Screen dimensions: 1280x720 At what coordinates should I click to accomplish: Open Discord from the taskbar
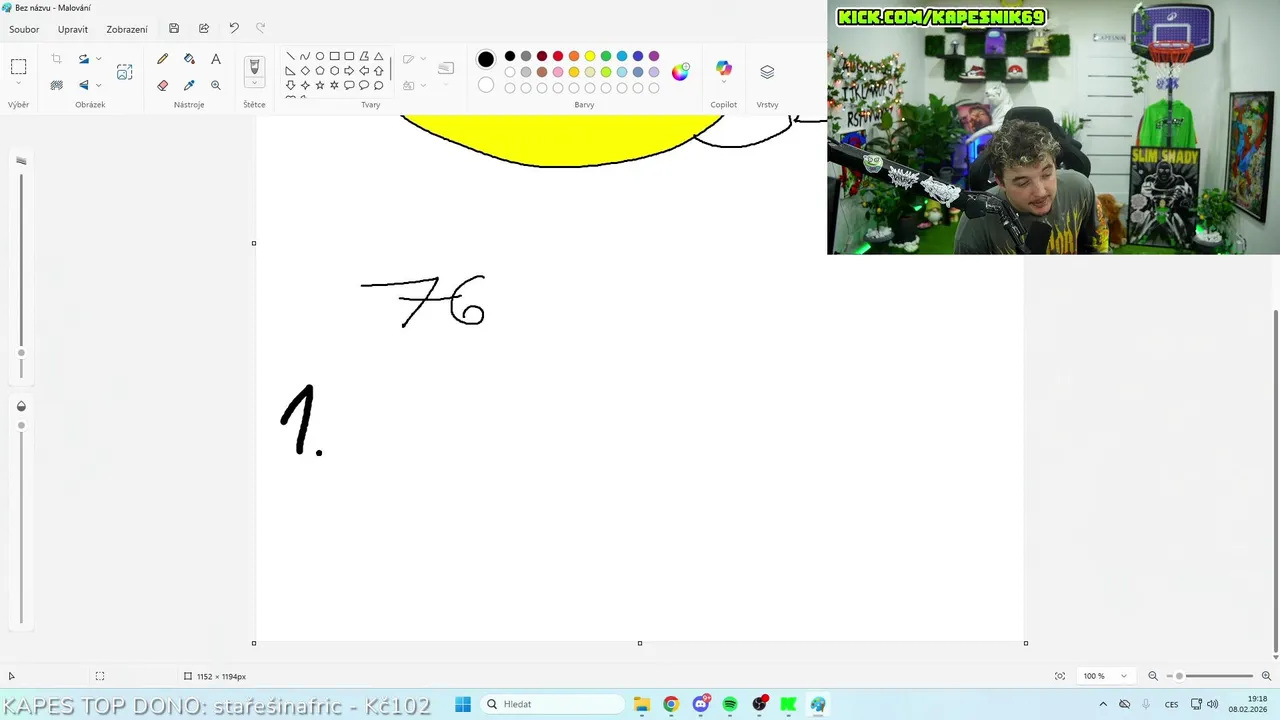(x=701, y=704)
